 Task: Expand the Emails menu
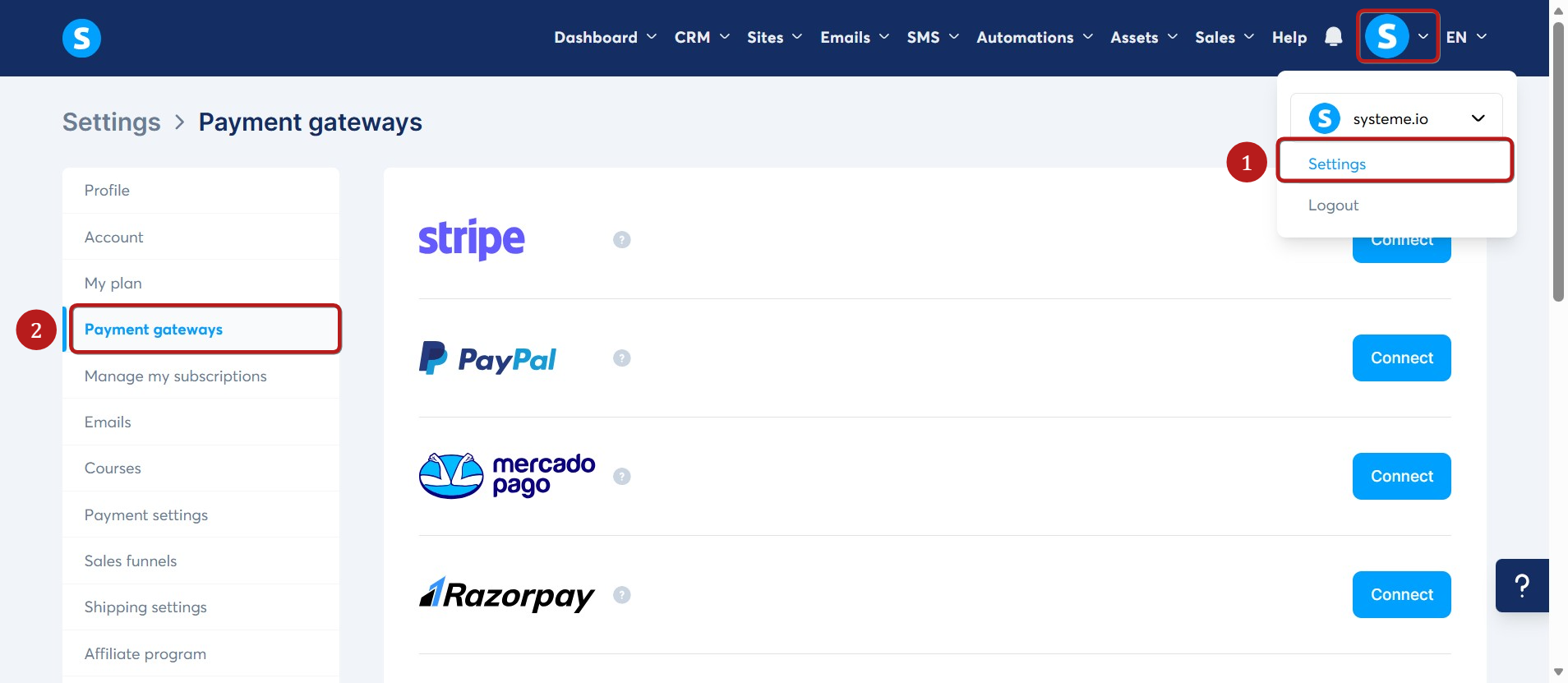855,37
